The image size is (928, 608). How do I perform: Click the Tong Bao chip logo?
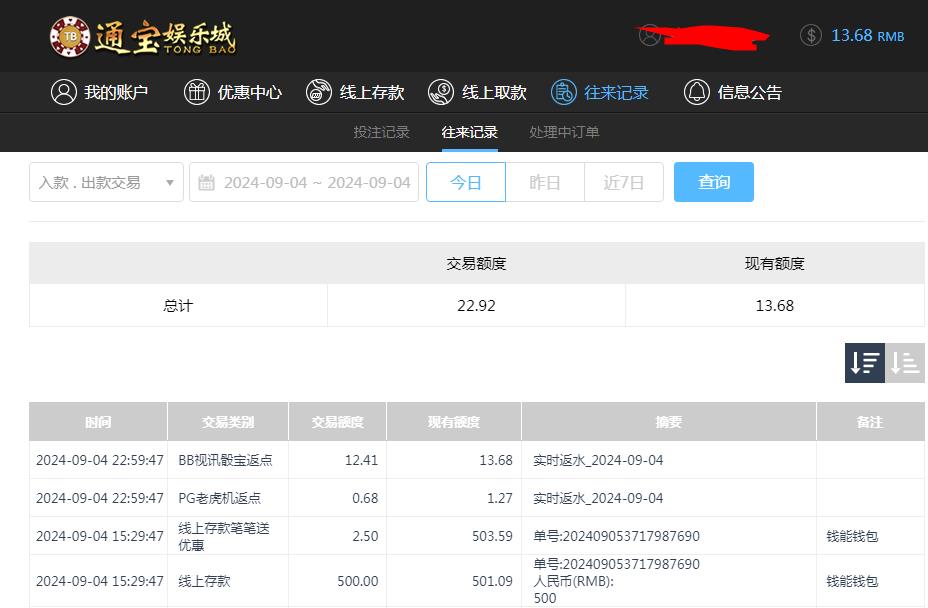(x=70, y=36)
